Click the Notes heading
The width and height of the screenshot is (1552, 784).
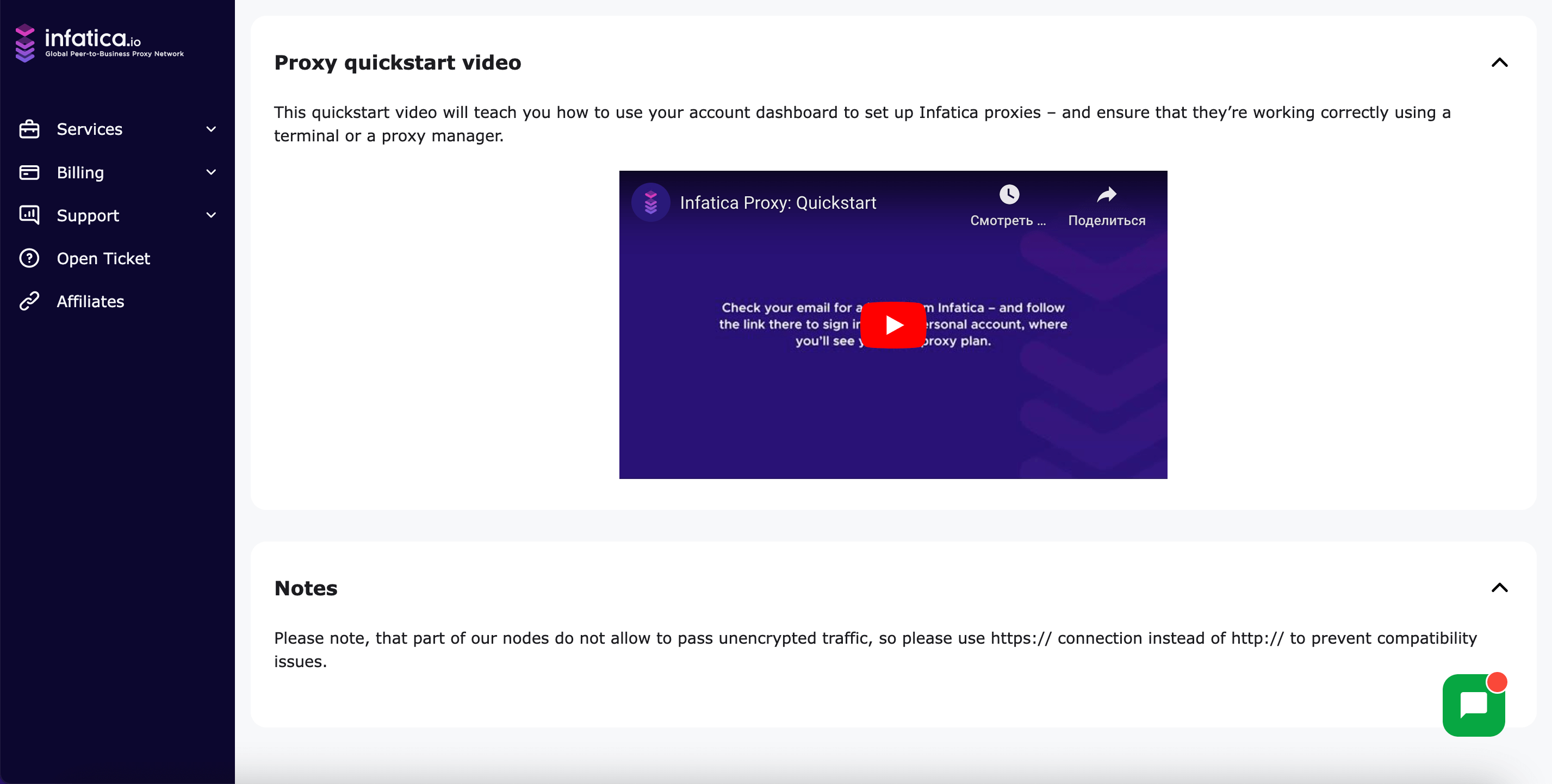click(306, 588)
